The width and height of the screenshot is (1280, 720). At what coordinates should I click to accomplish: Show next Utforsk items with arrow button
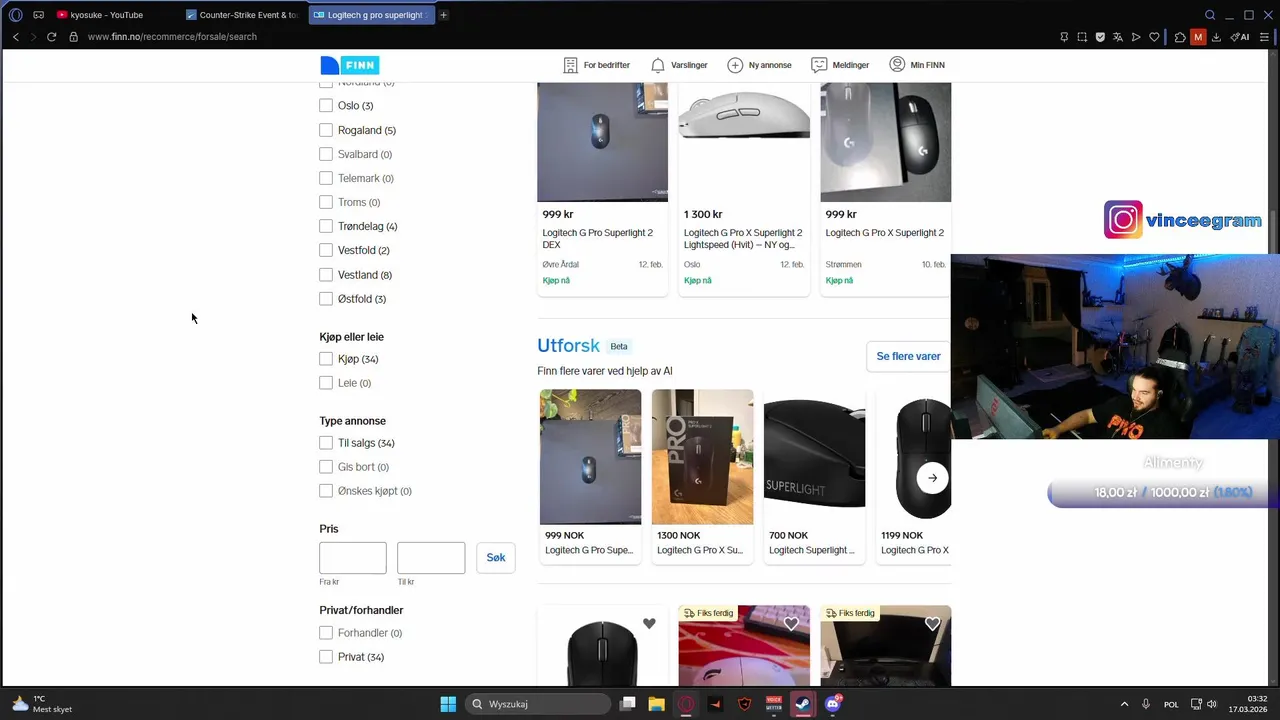(x=932, y=478)
